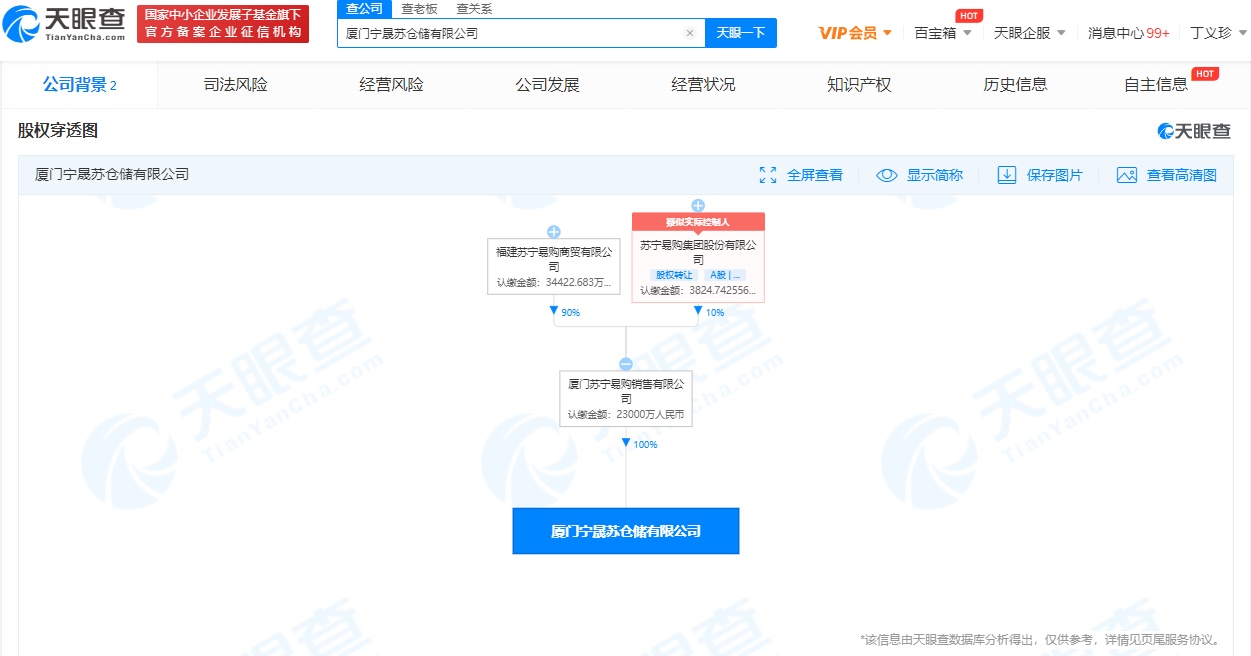This screenshot has width=1251, height=656.
Task: Click the 保存图片 download icon
Action: 1007,175
